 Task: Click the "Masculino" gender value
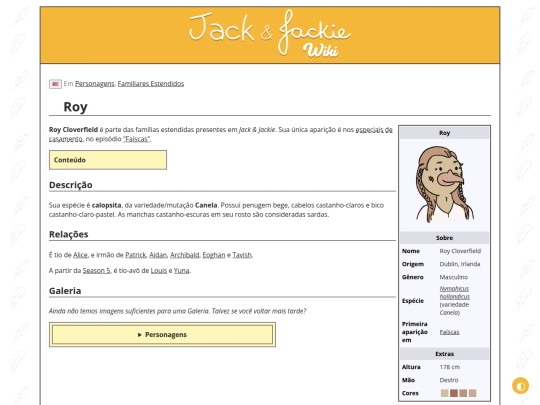pyautogui.click(x=454, y=277)
